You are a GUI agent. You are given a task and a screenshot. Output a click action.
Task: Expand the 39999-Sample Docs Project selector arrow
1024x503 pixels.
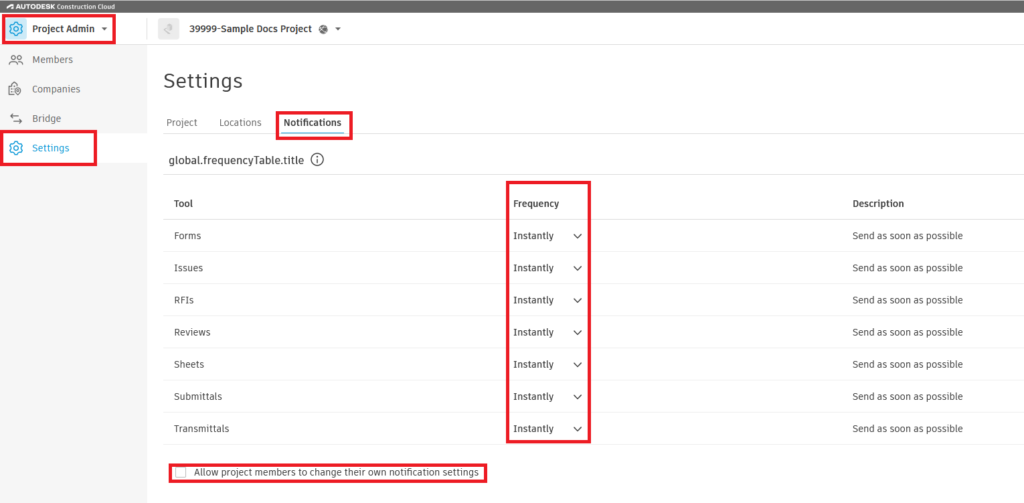click(x=338, y=29)
